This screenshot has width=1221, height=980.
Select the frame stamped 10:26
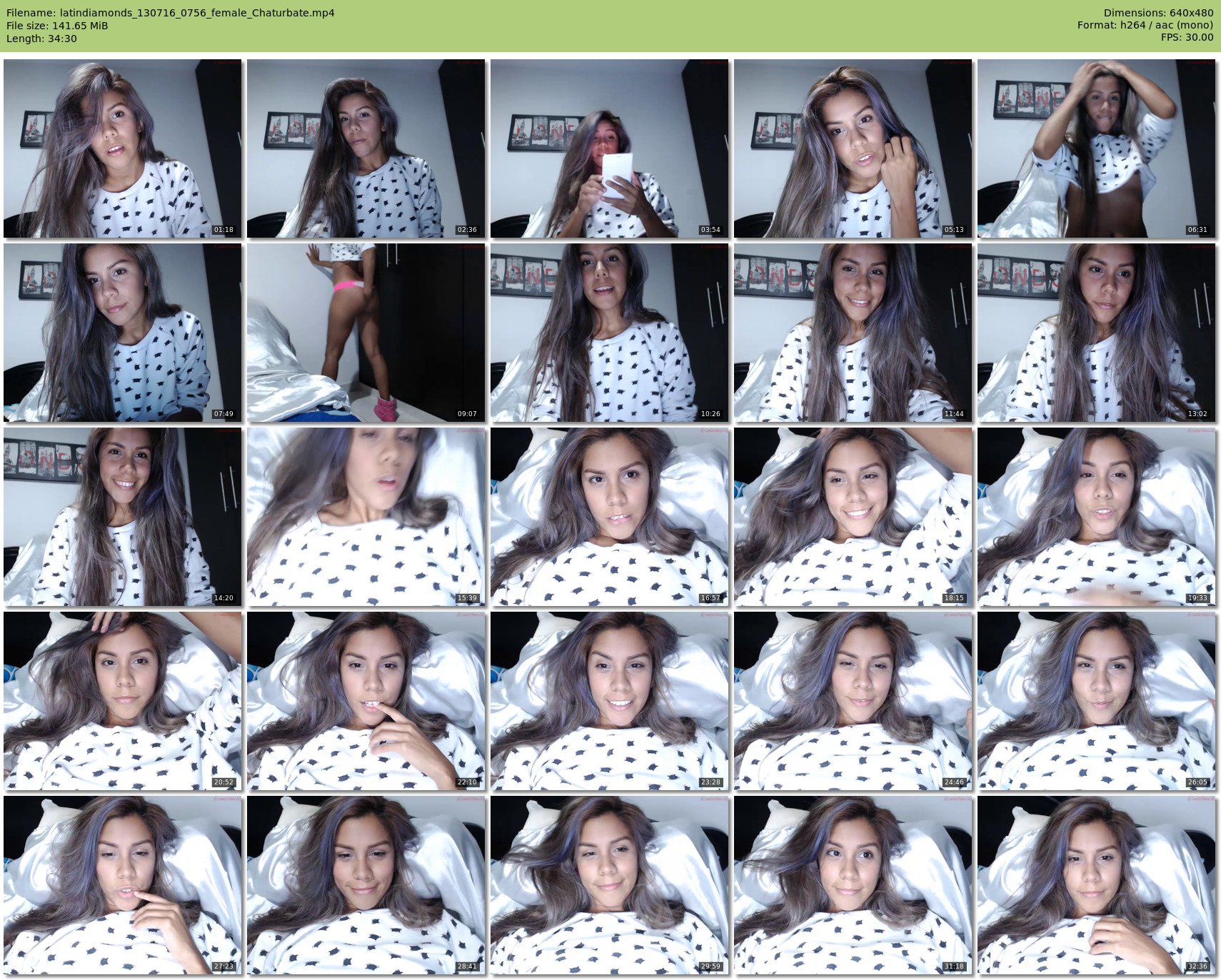tap(609, 333)
